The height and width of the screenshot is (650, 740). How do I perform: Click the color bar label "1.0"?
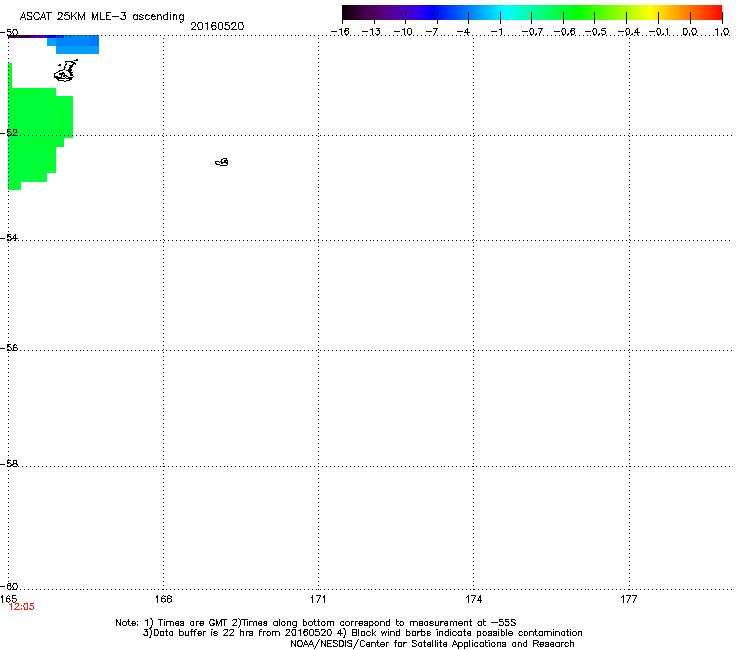pos(722,32)
